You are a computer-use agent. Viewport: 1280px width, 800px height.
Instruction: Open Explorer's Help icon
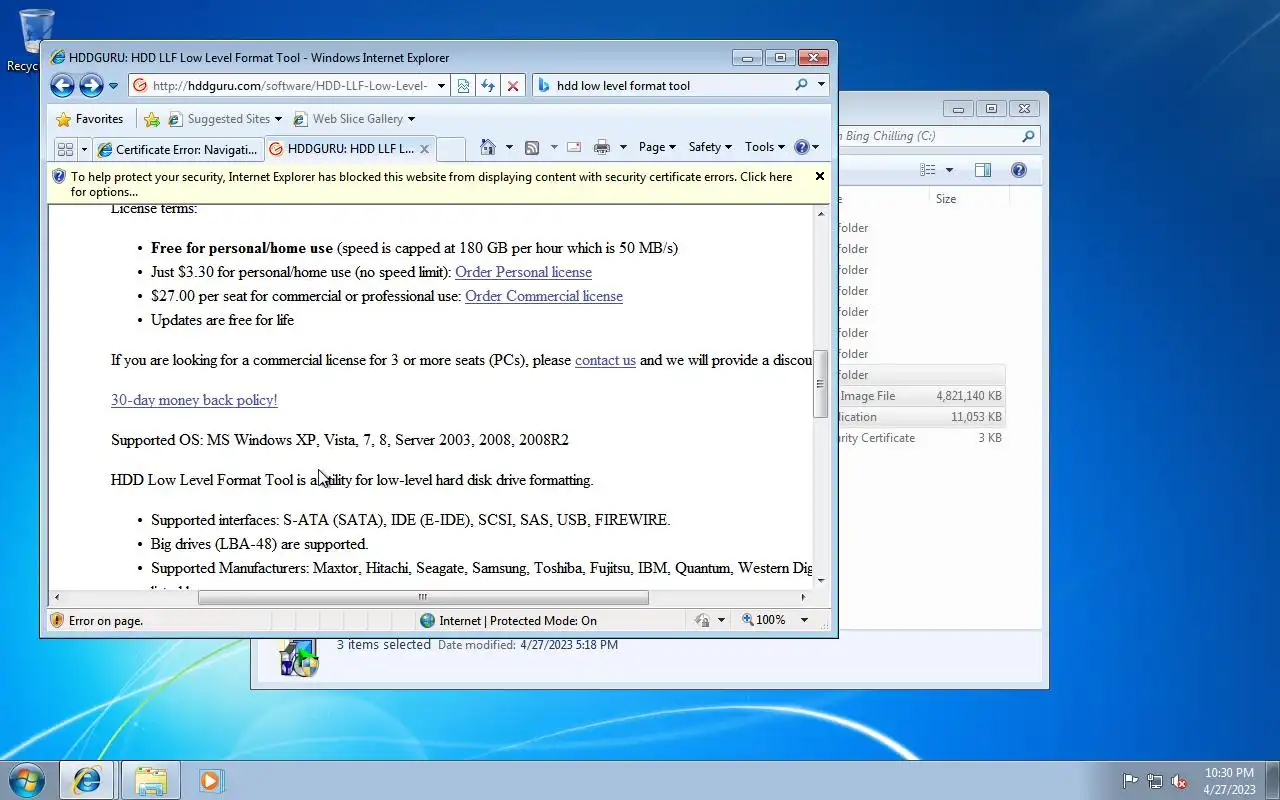pos(1019,171)
